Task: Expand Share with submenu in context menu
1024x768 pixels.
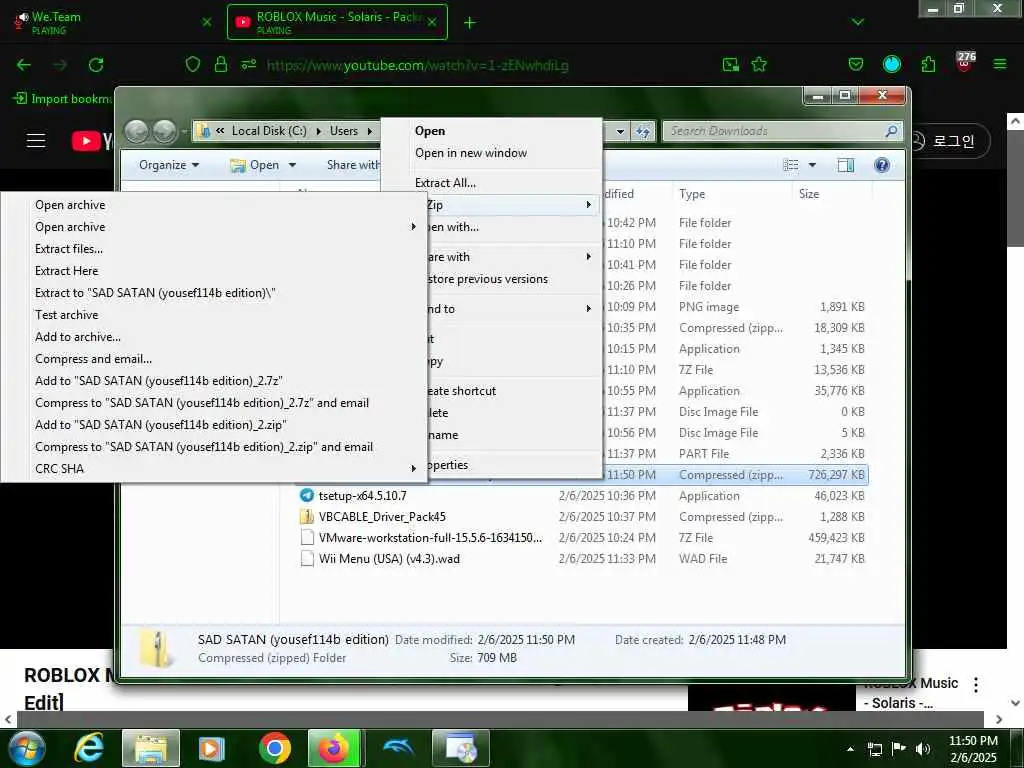Action: click(x=588, y=257)
